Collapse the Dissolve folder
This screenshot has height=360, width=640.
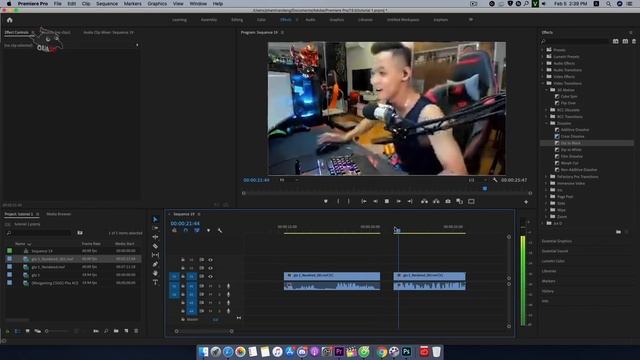[x=547, y=123]
